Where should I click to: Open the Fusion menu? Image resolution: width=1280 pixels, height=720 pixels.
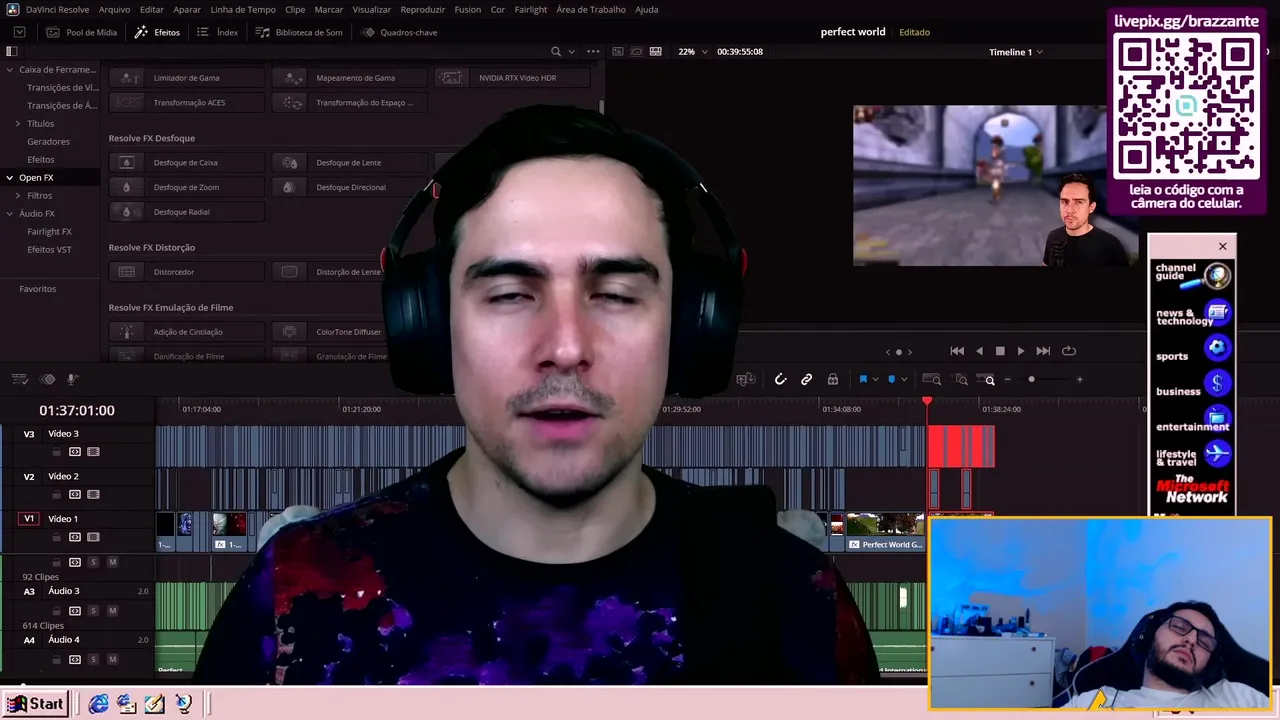467,9
